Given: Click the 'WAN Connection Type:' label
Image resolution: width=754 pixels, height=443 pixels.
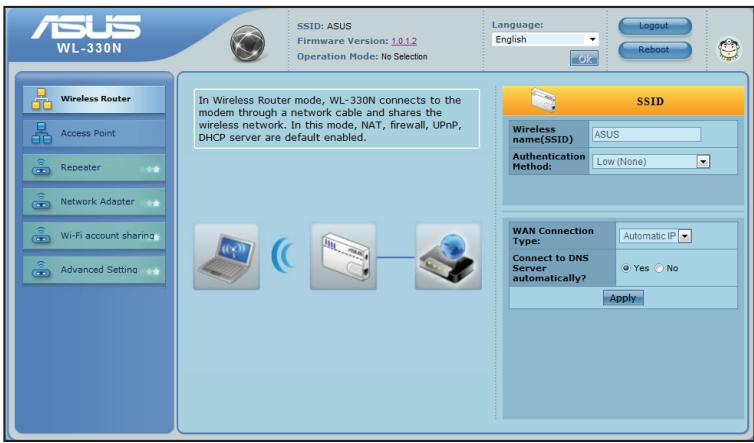Looking at the screenshot, I should pos(553,236).
